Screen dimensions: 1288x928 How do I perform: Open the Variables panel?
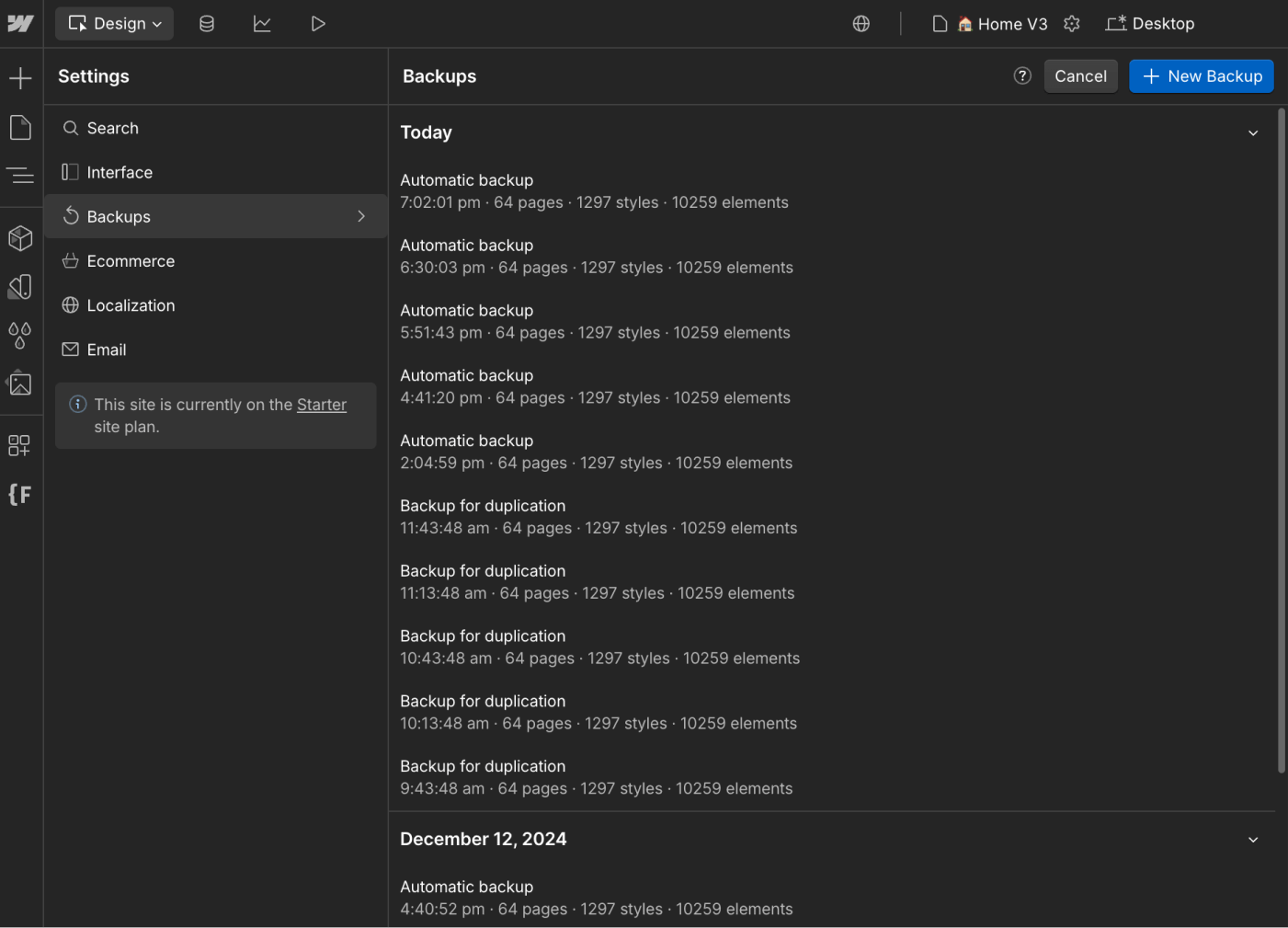20,336
